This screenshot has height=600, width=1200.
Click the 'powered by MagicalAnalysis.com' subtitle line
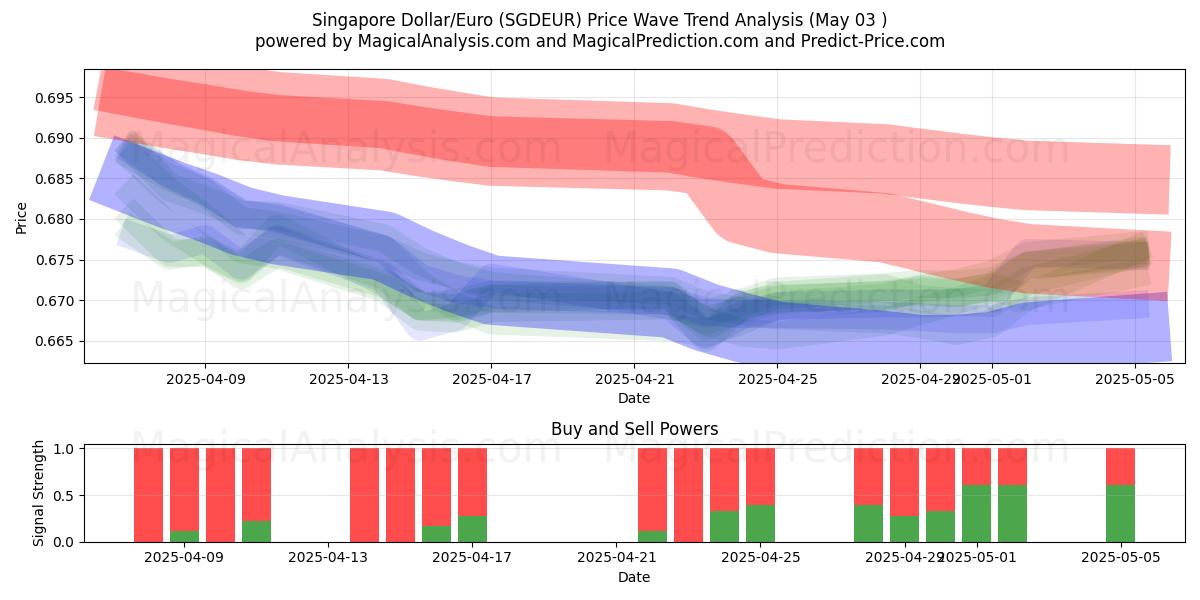click(x=600, y=41)
